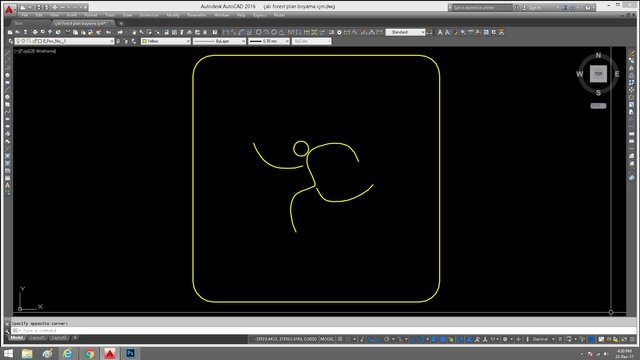
Task: Switch to the Start file tab
Action: (x=18, y=23)
